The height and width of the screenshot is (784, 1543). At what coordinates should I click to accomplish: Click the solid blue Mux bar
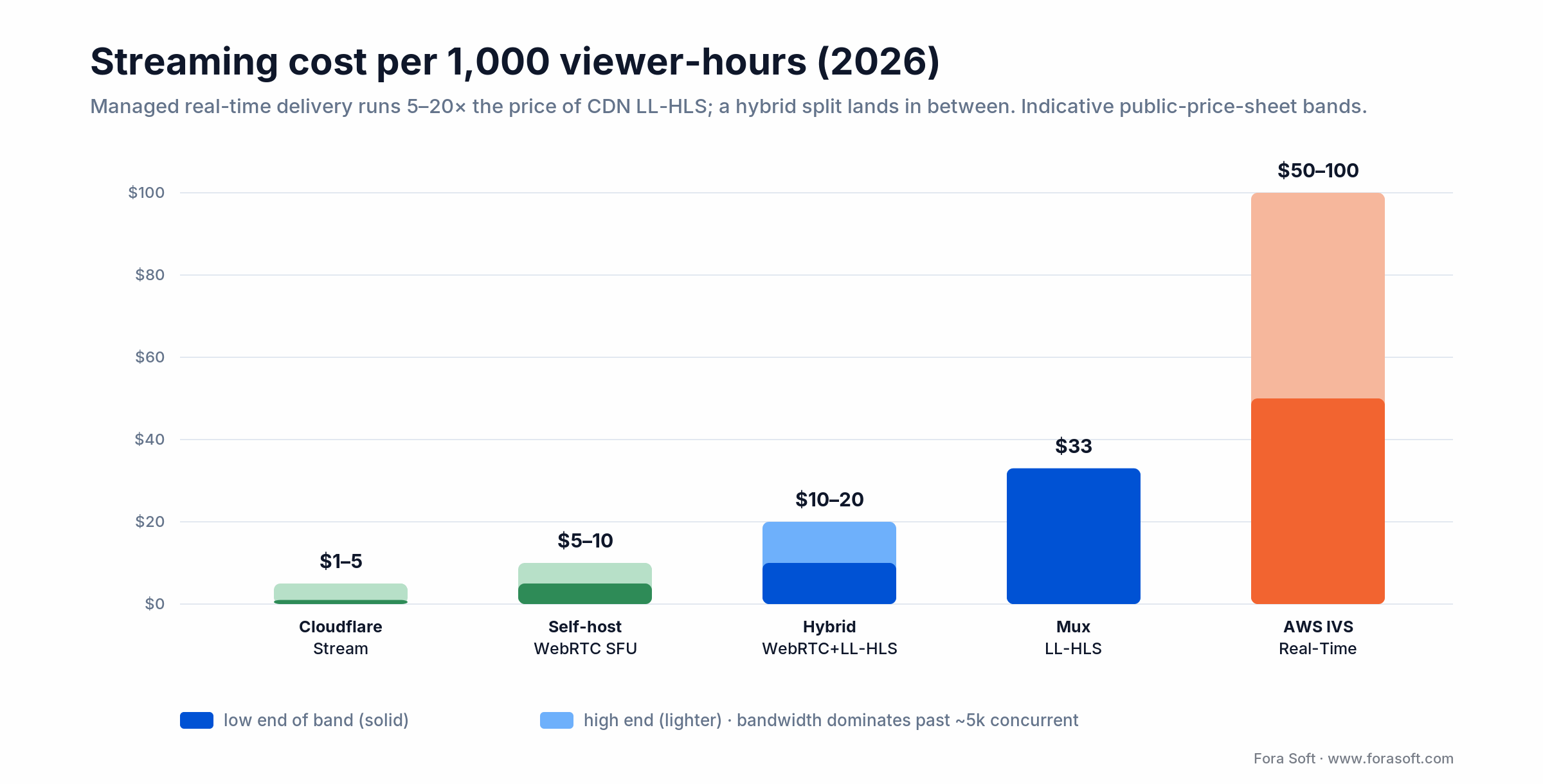pyautogui.click(x=1074, y=536)
